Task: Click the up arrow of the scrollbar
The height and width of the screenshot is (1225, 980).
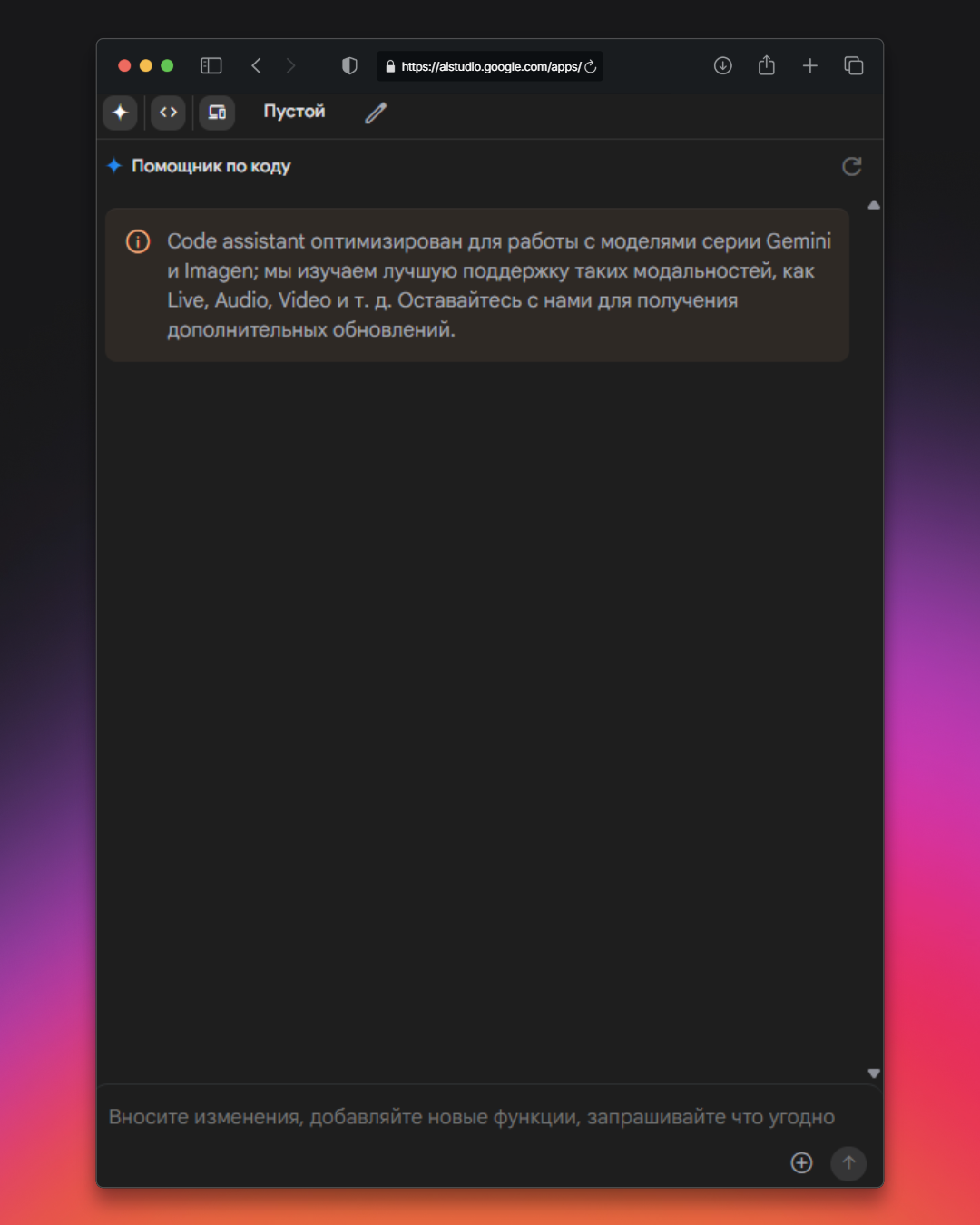Action: coord(874,205)
